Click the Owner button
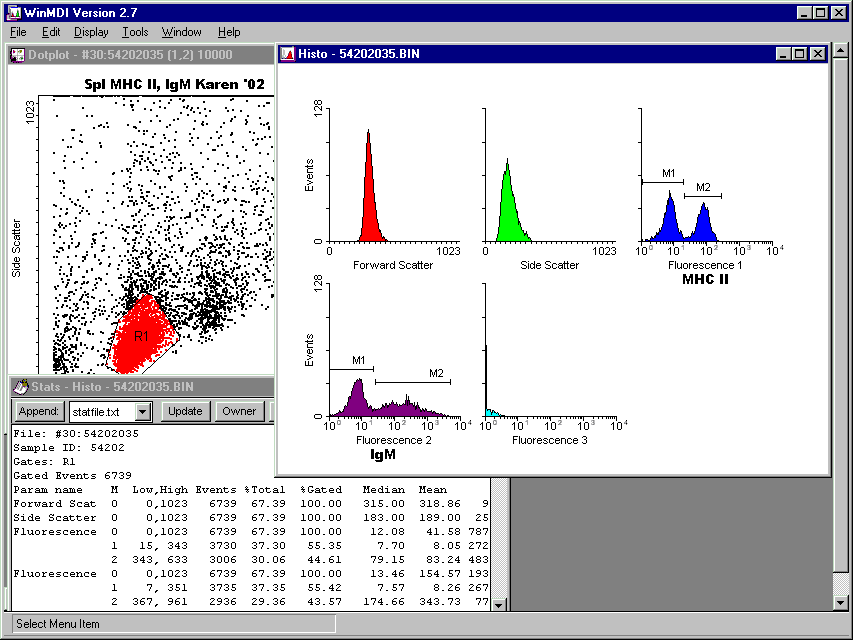 pos(239,411)
